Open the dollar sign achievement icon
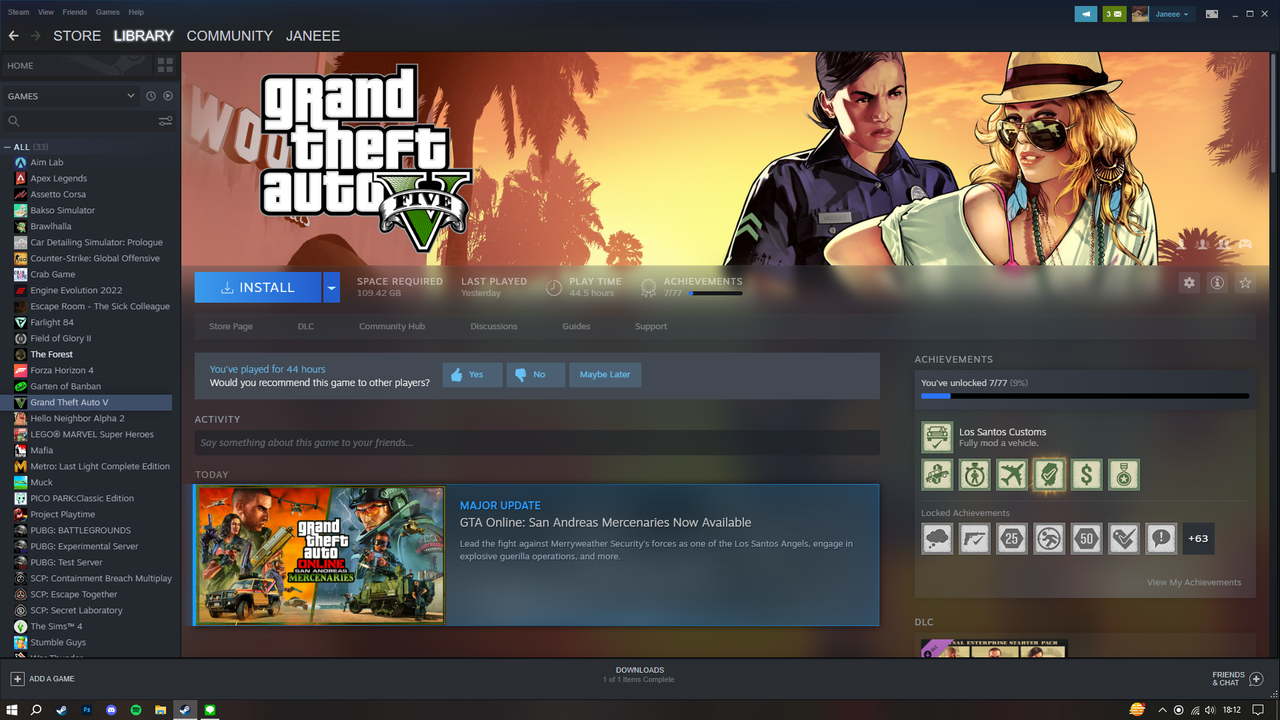This screenshot has height=720, width=1280. point(1087,474)
